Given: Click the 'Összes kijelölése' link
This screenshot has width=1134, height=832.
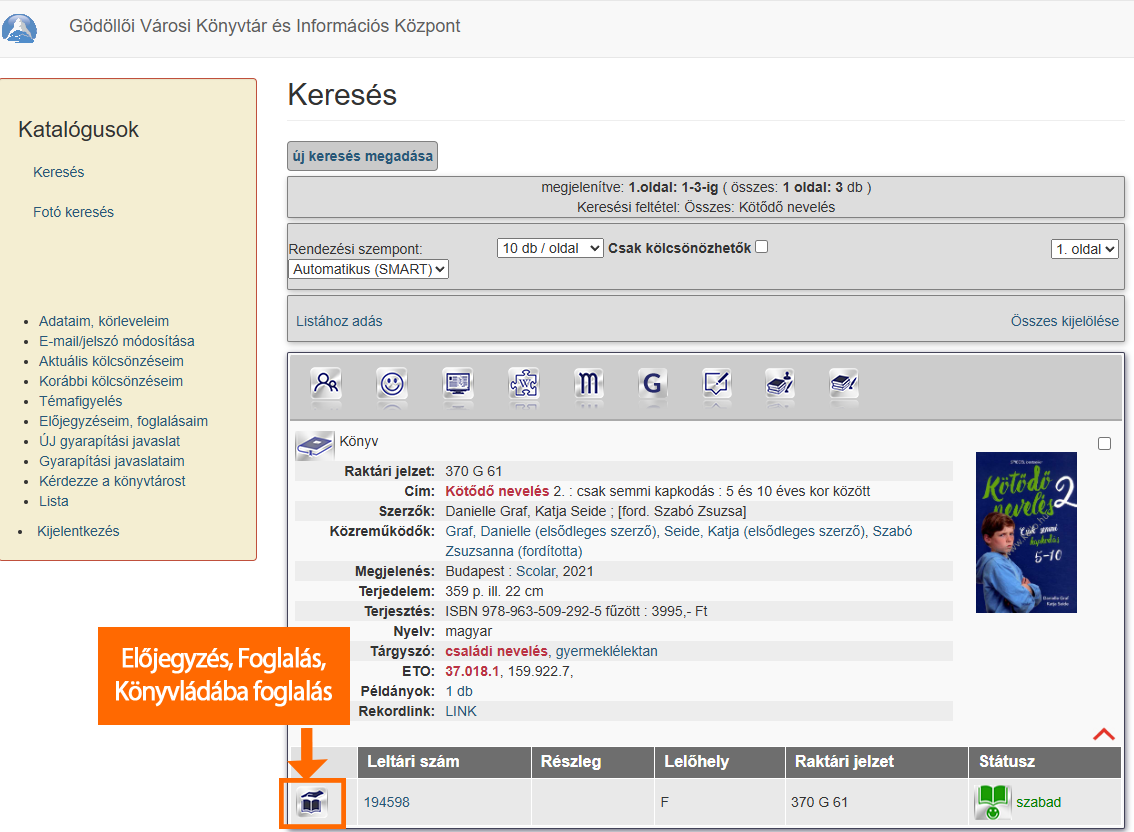Looking at the screenshot, I should coord(1064,321).
